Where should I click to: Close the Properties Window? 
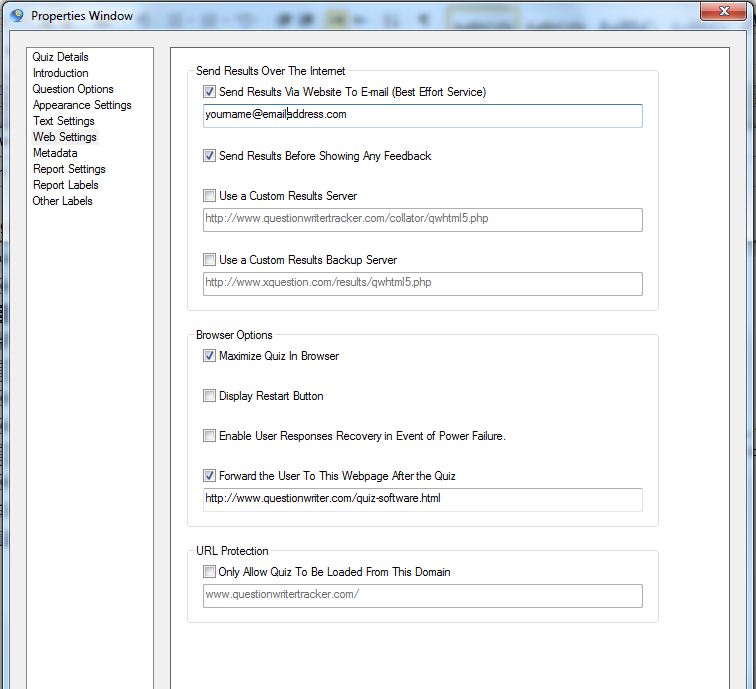(723, 11)
